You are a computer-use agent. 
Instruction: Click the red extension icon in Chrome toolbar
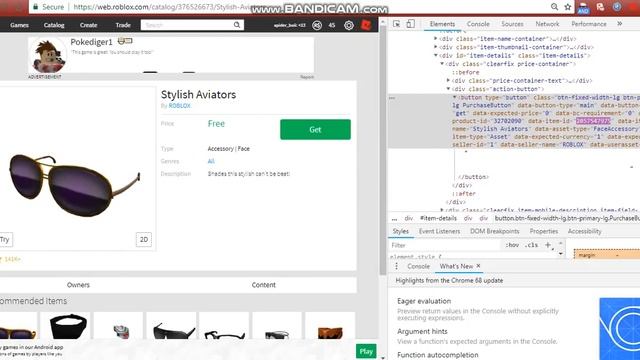(600, 7)
